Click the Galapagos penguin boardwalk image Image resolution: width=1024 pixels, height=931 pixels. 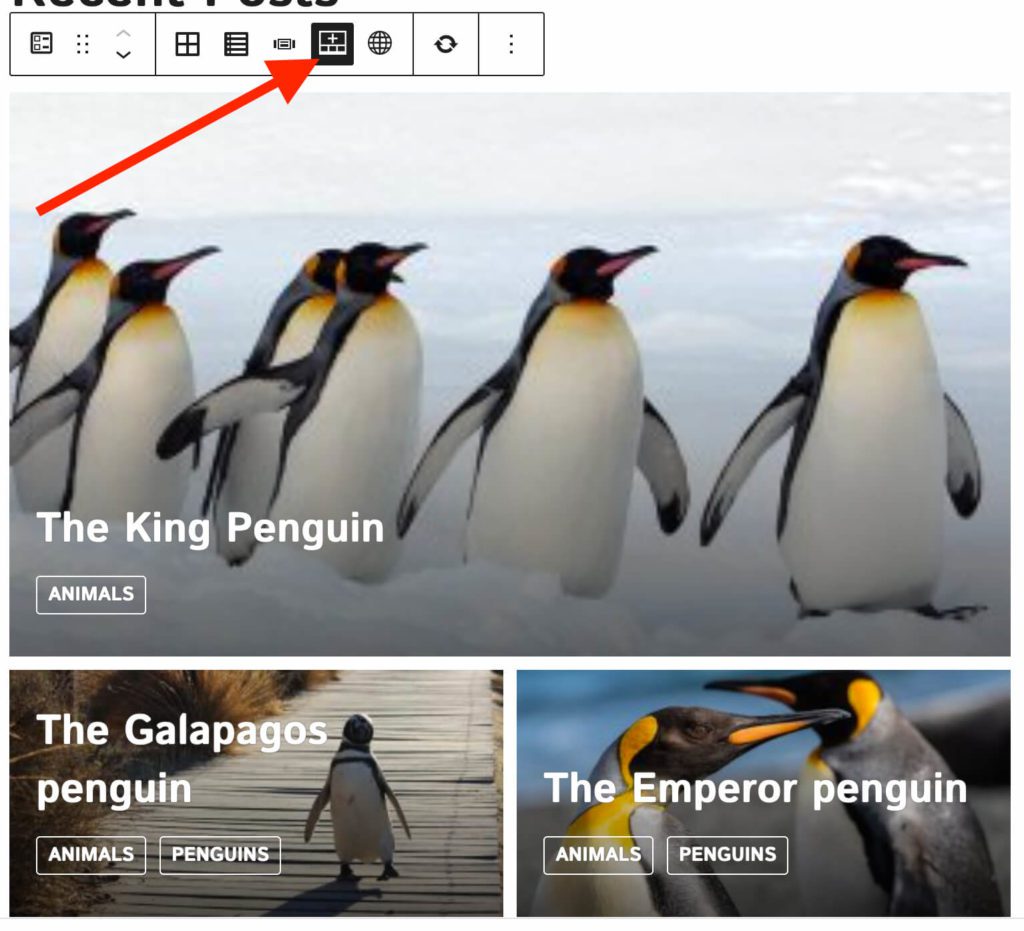(256, 794)
